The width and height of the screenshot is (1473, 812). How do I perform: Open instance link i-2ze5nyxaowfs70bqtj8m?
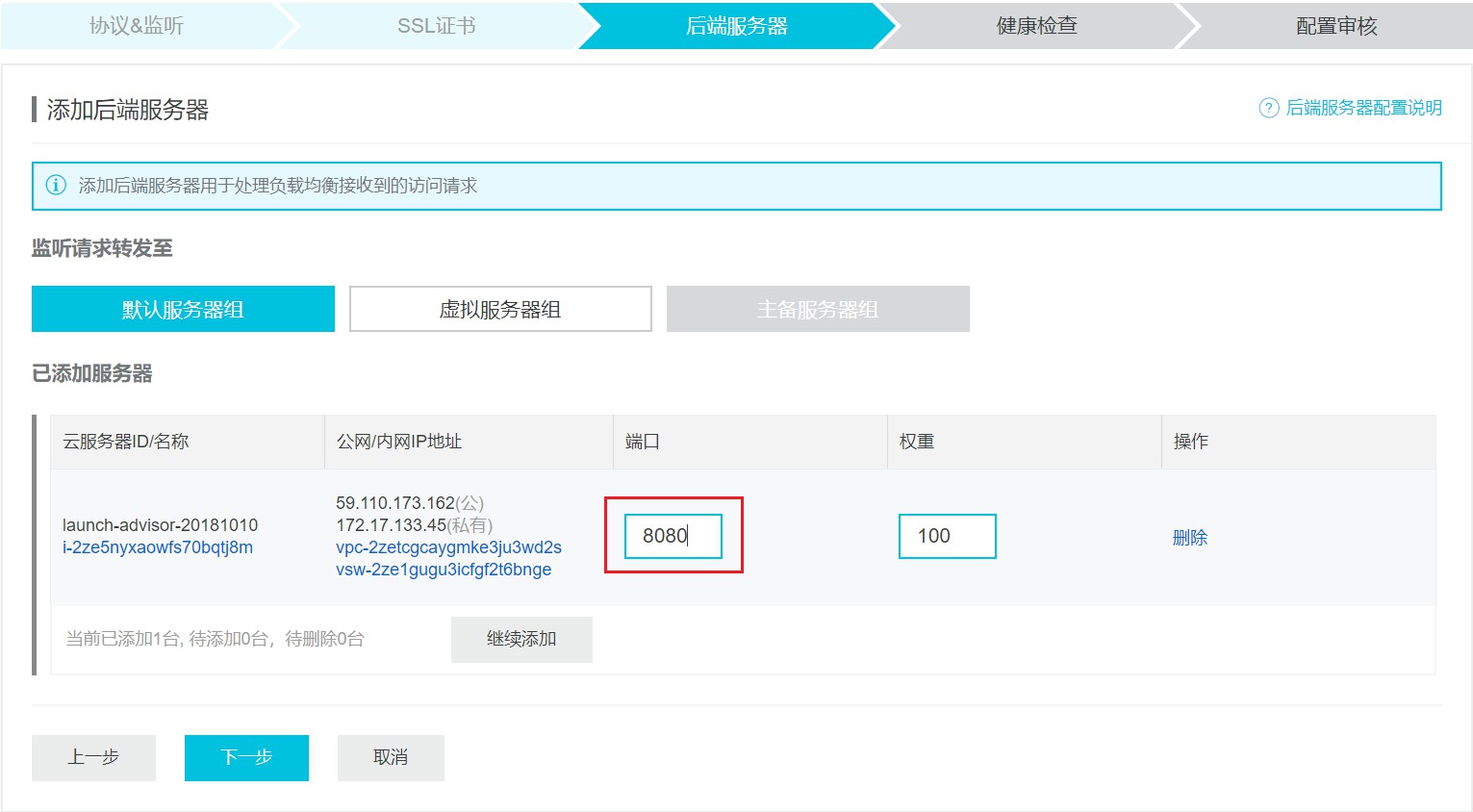tap(158, 547)
